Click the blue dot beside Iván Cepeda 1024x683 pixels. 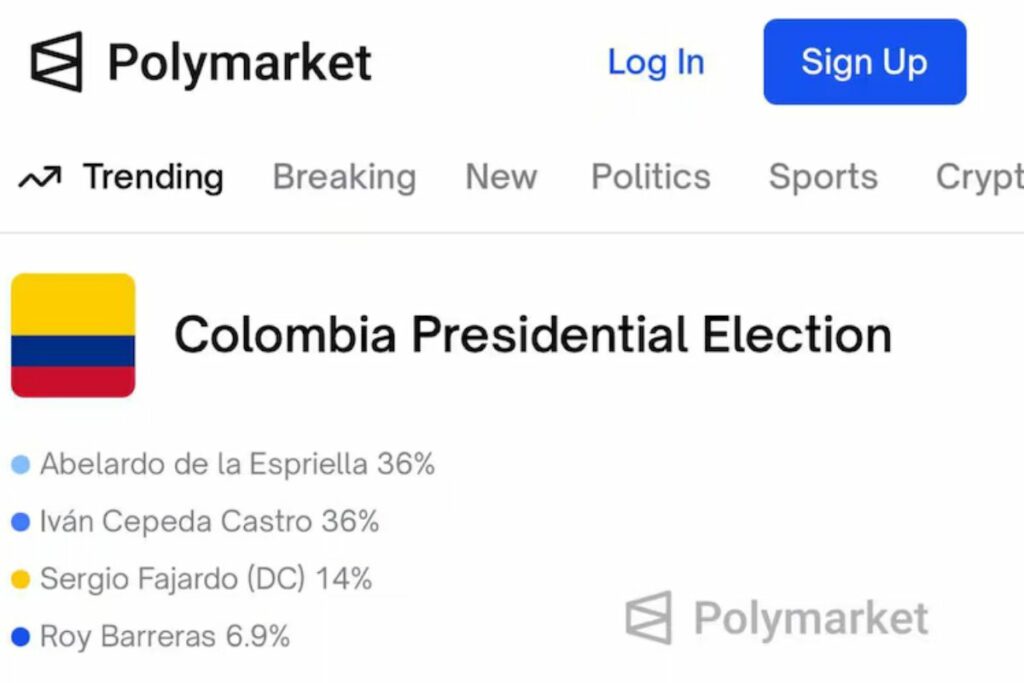pyautogui.click(x=20, y=522)
